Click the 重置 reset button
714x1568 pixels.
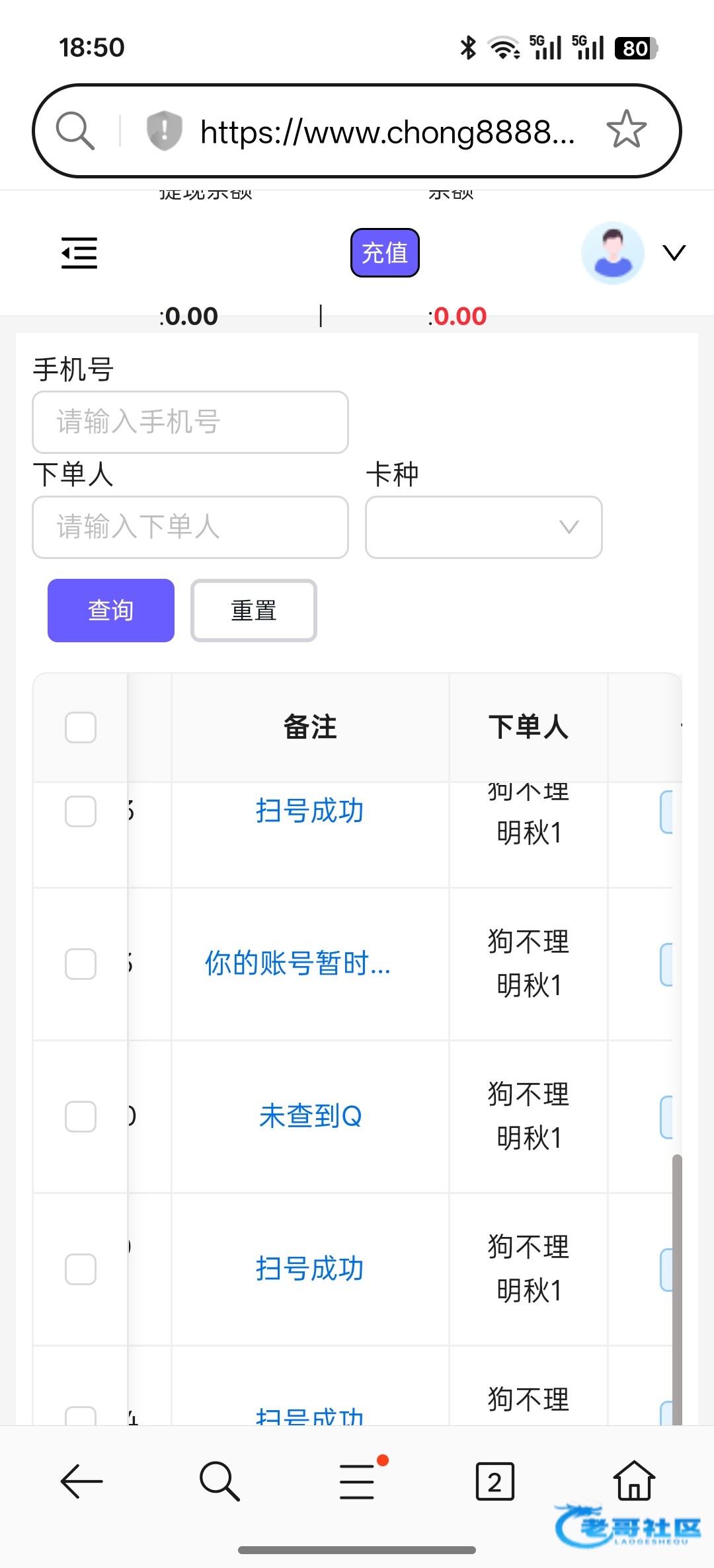pos(254,611)
